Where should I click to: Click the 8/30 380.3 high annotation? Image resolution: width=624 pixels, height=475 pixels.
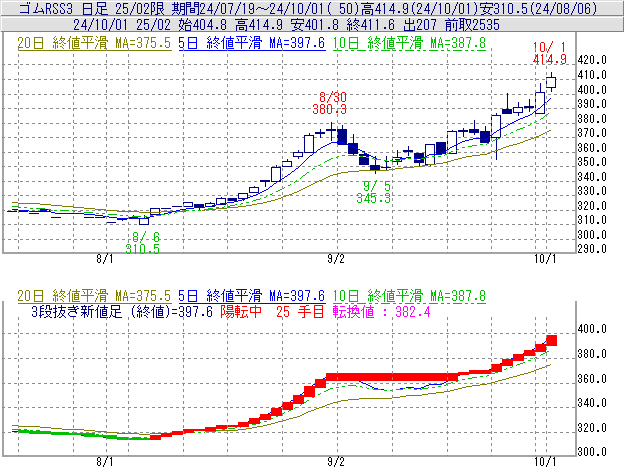pos(330,103)
